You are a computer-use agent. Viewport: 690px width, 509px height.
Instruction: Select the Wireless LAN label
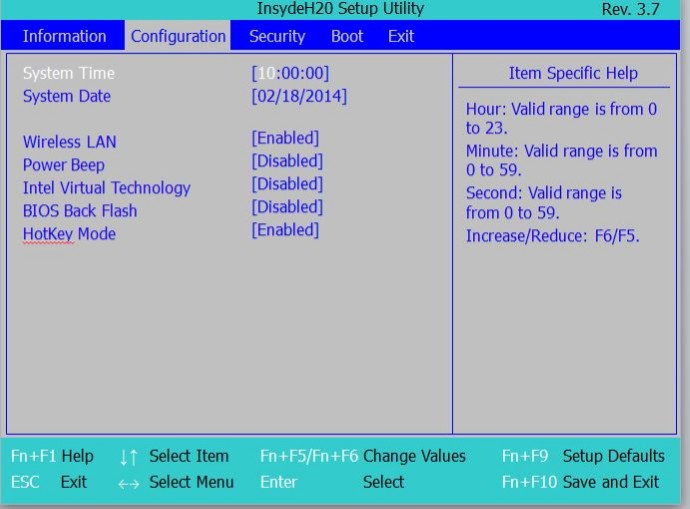pos(70,142)
